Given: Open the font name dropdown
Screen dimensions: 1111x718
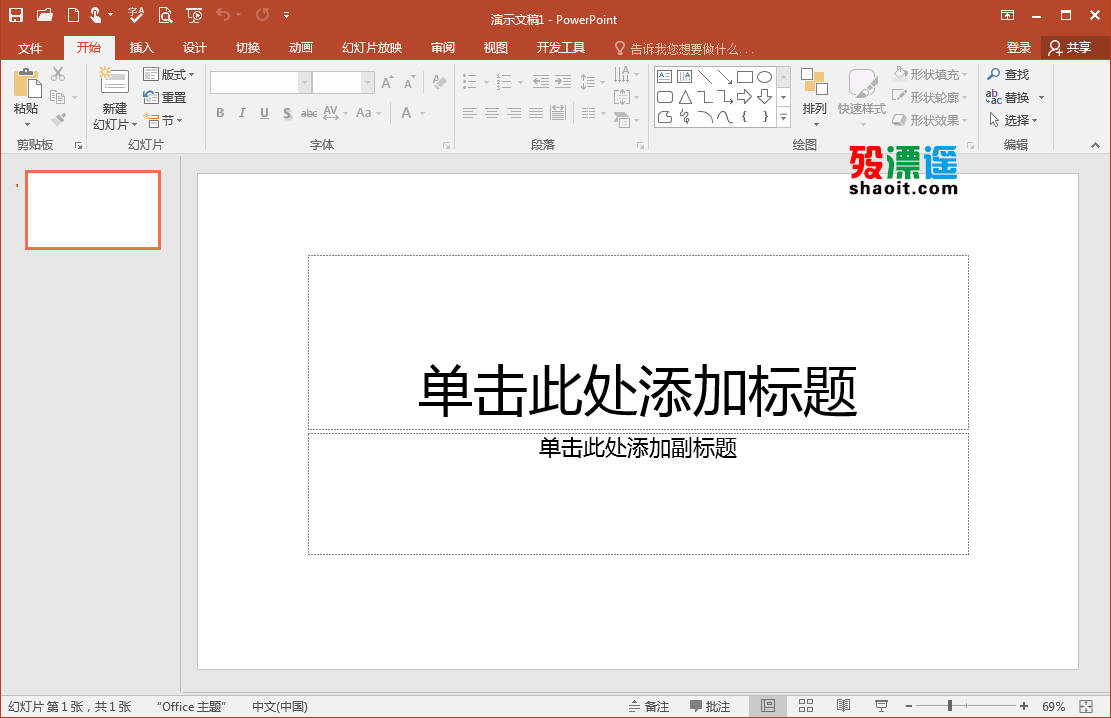Looking at the screenshot, I should (304, 82).
